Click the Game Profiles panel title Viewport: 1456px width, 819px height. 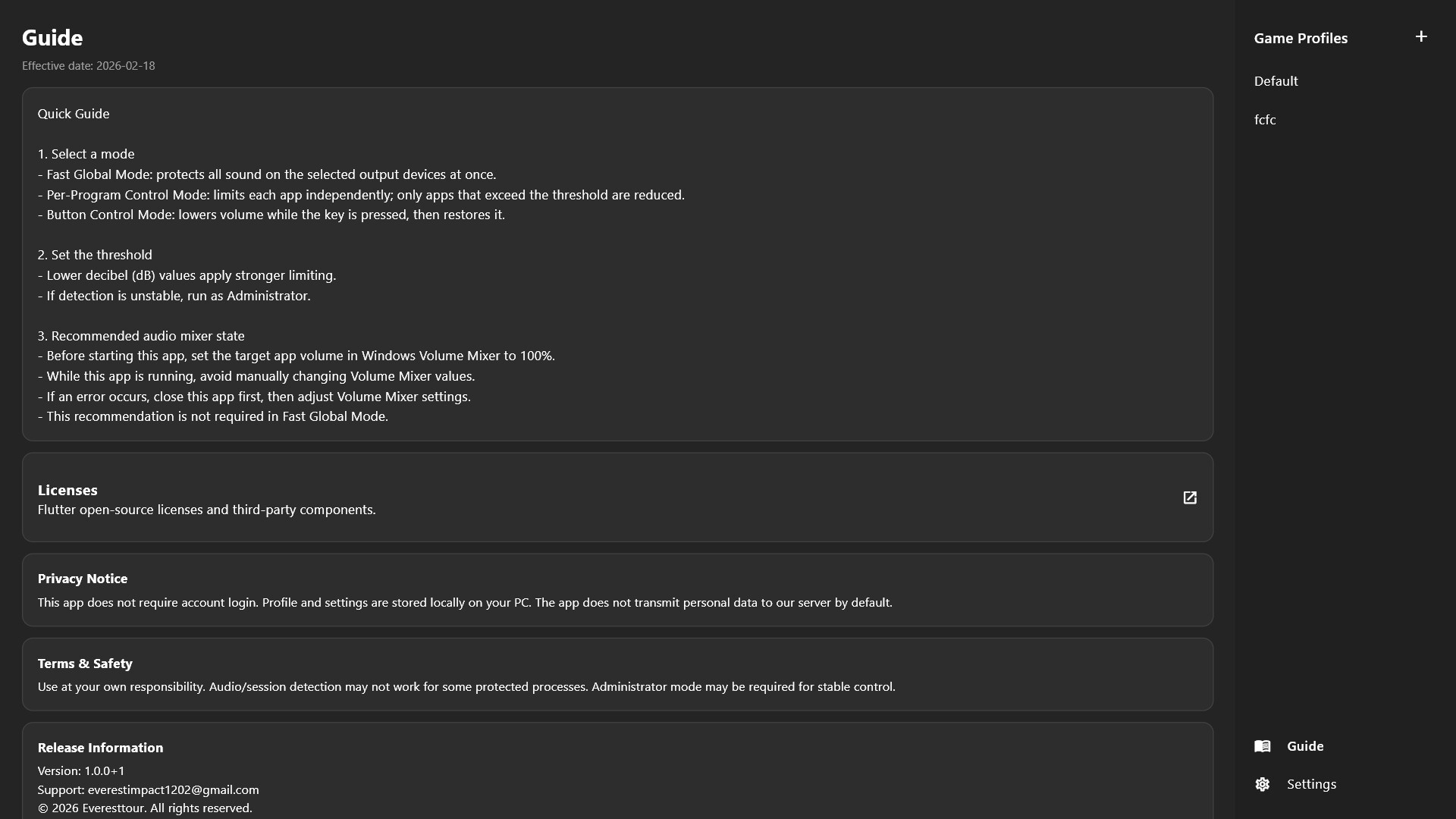coord(1301,38)
